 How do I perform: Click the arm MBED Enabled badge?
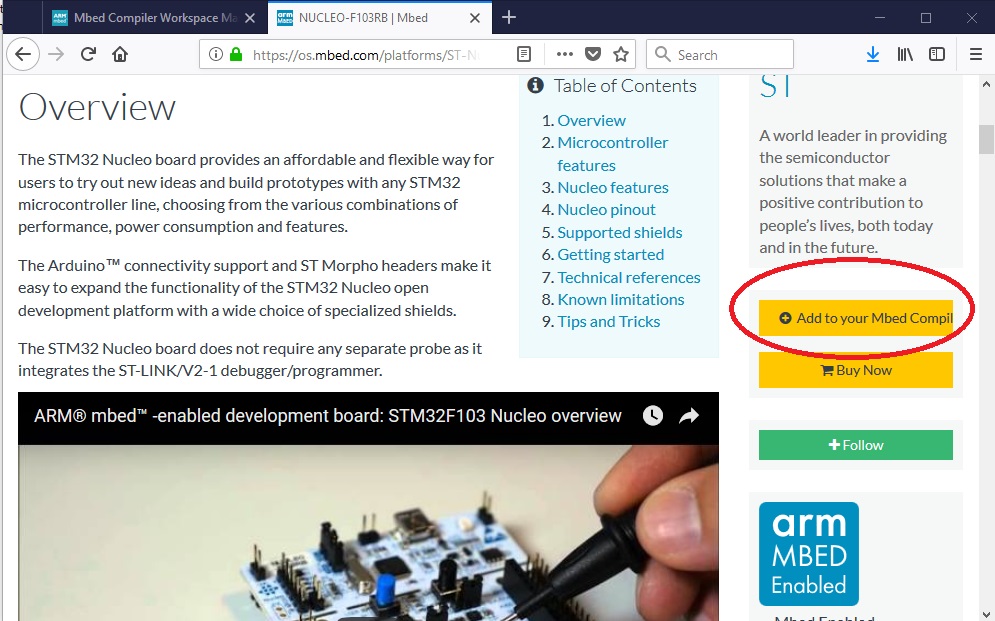pos(808,554)
